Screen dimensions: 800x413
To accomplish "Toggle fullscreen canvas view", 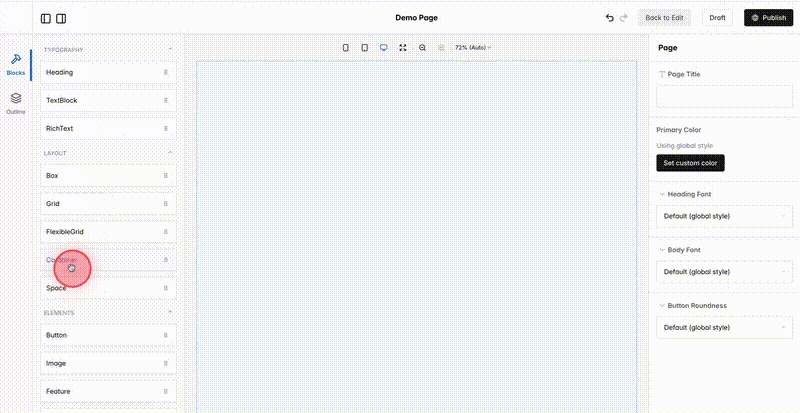I will click(x=403, y=47).
